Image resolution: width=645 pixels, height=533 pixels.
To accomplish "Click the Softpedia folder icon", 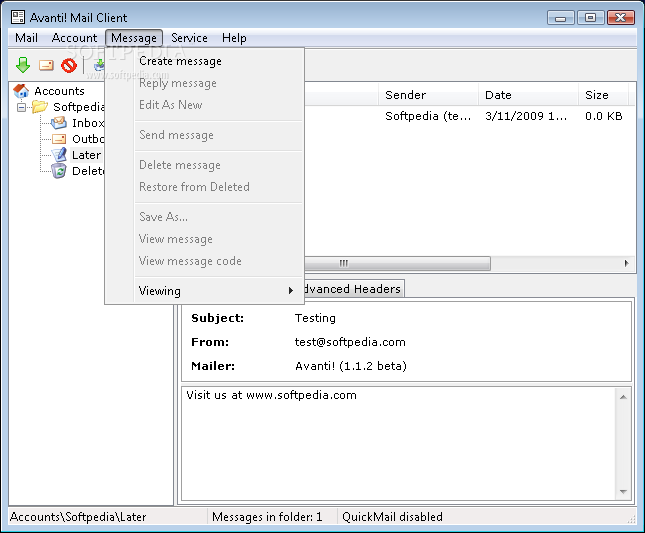I will pyautogui.click(x=40, y=107).
